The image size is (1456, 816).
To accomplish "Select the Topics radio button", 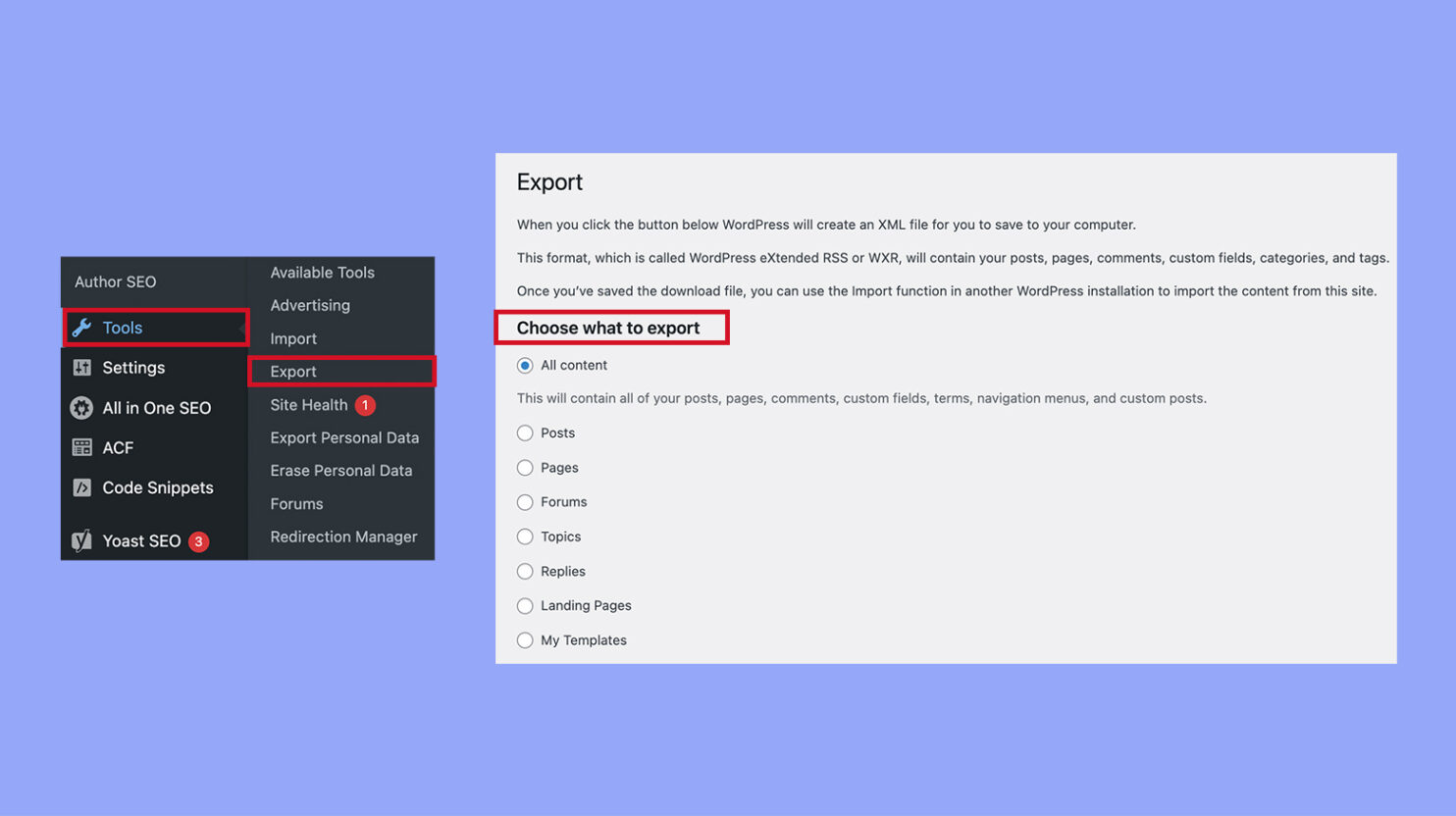I will (x=524, y=536).
